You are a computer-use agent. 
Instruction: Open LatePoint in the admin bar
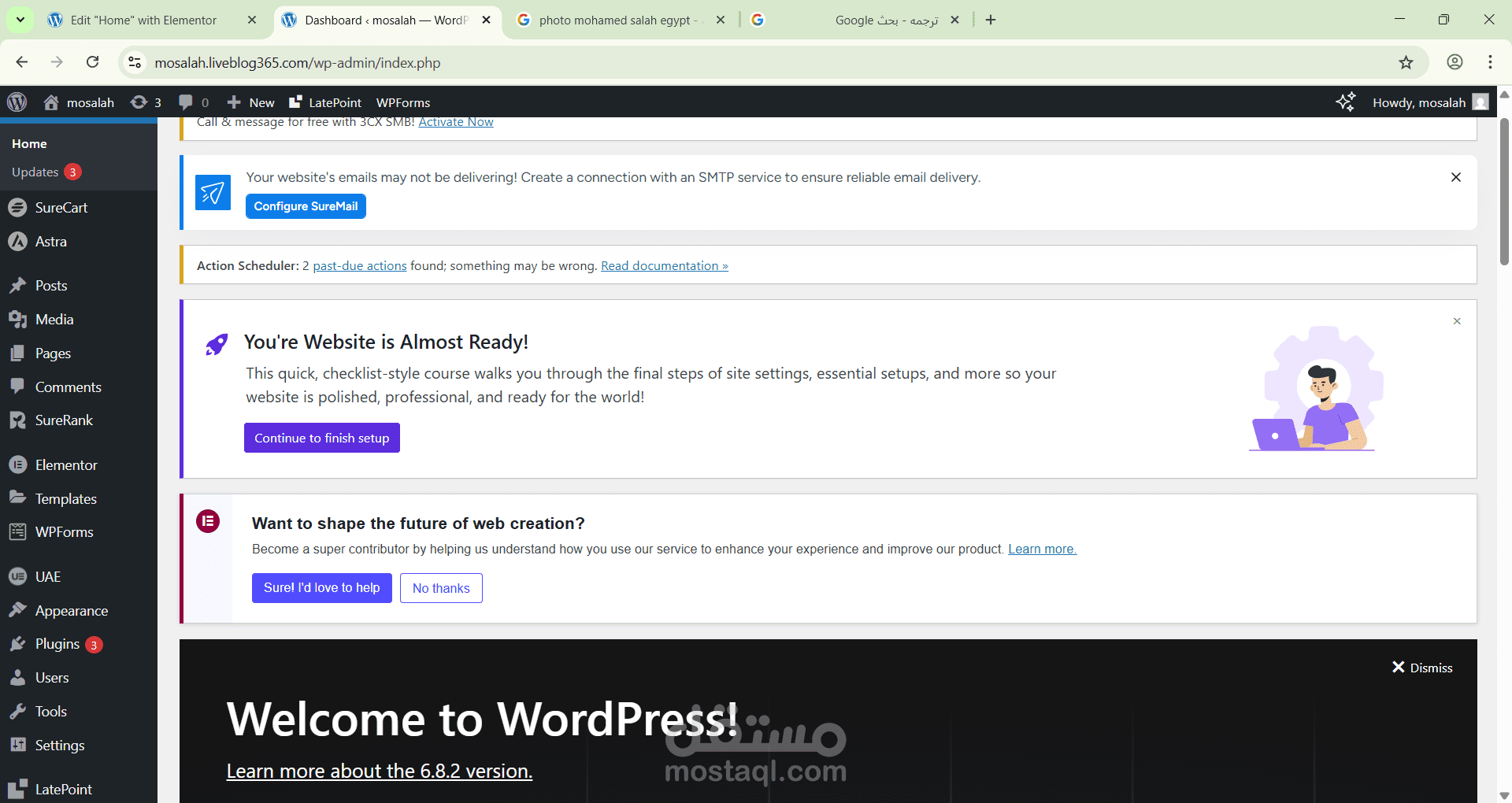[x=325, y=102]
